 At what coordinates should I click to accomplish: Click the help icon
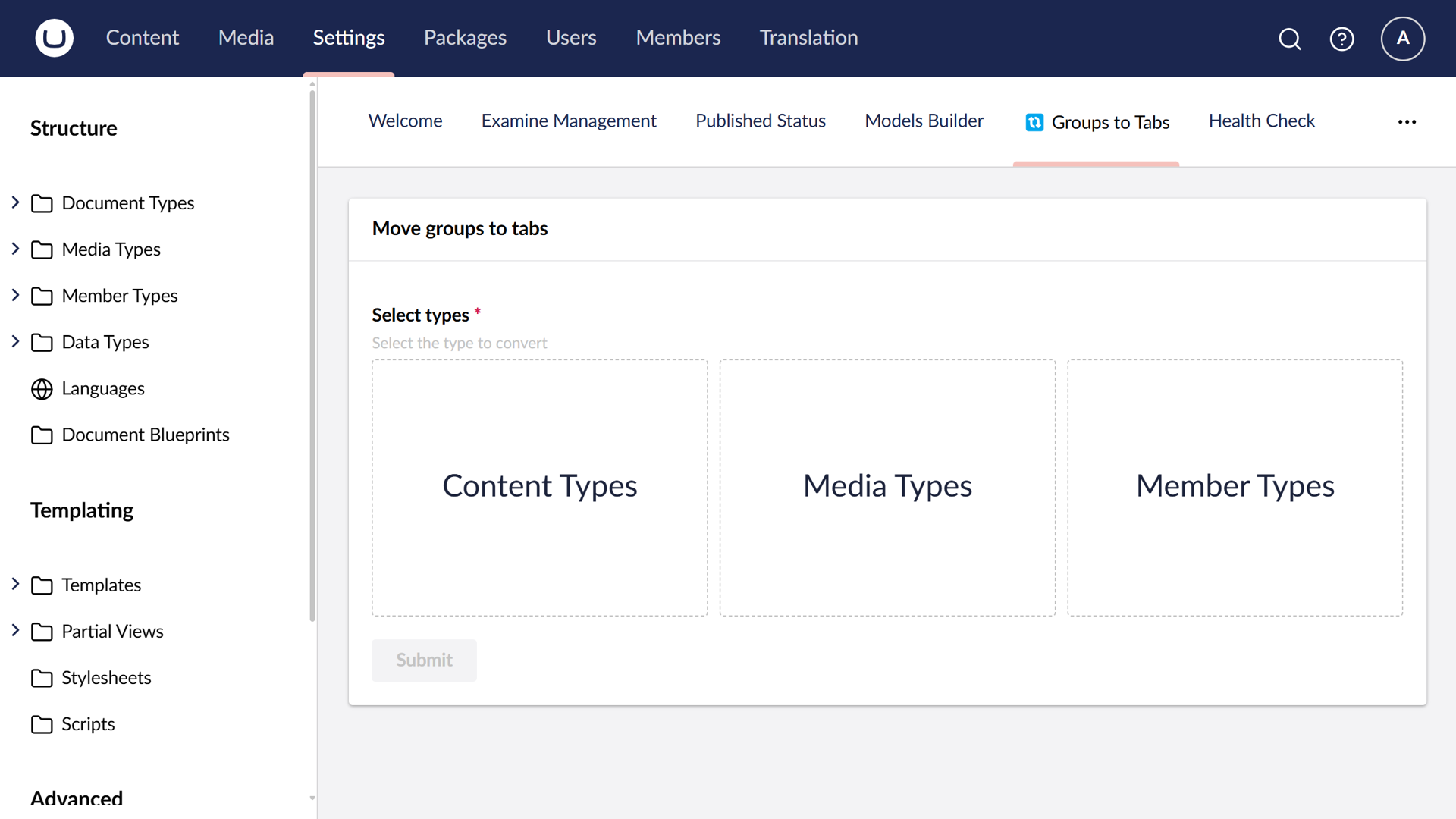1341,39
